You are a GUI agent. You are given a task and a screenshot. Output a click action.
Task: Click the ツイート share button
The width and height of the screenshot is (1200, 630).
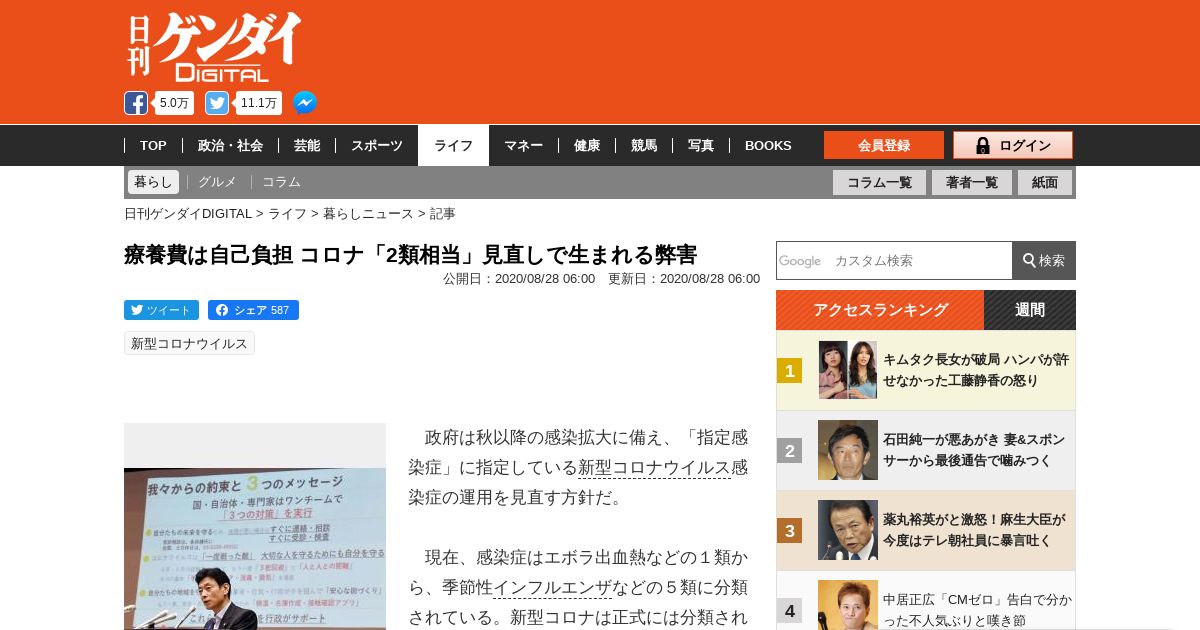161,310
